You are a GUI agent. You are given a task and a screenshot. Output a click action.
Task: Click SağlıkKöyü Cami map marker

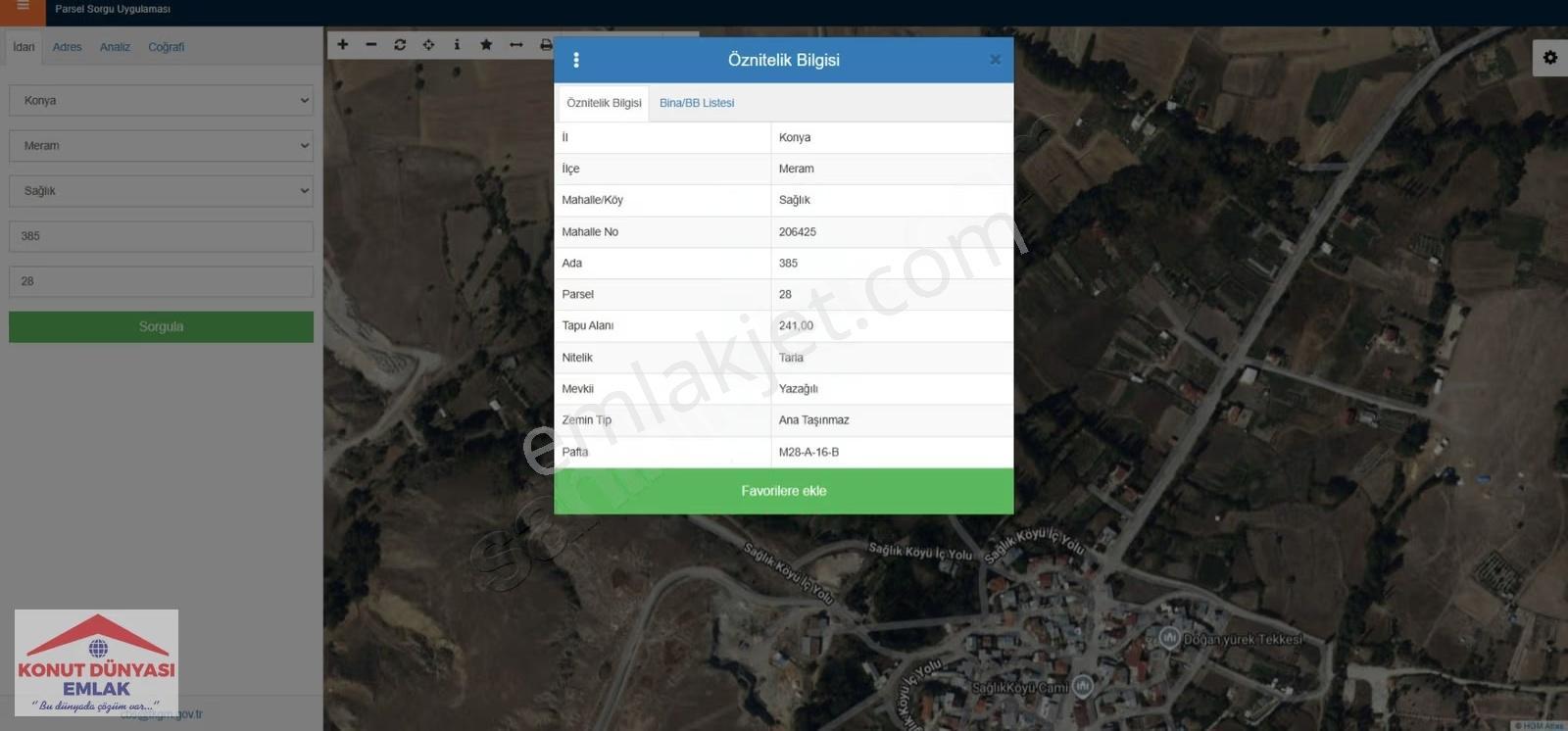1082,686
